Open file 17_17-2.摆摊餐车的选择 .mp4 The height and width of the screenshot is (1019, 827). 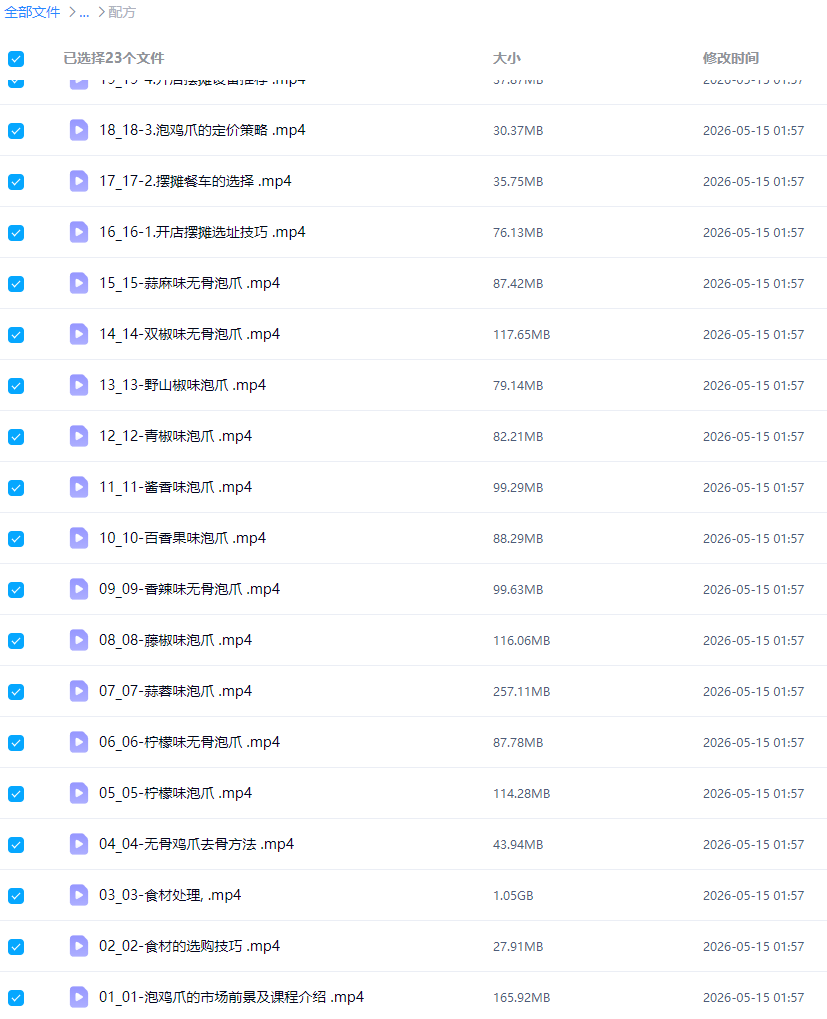(195, 181)
